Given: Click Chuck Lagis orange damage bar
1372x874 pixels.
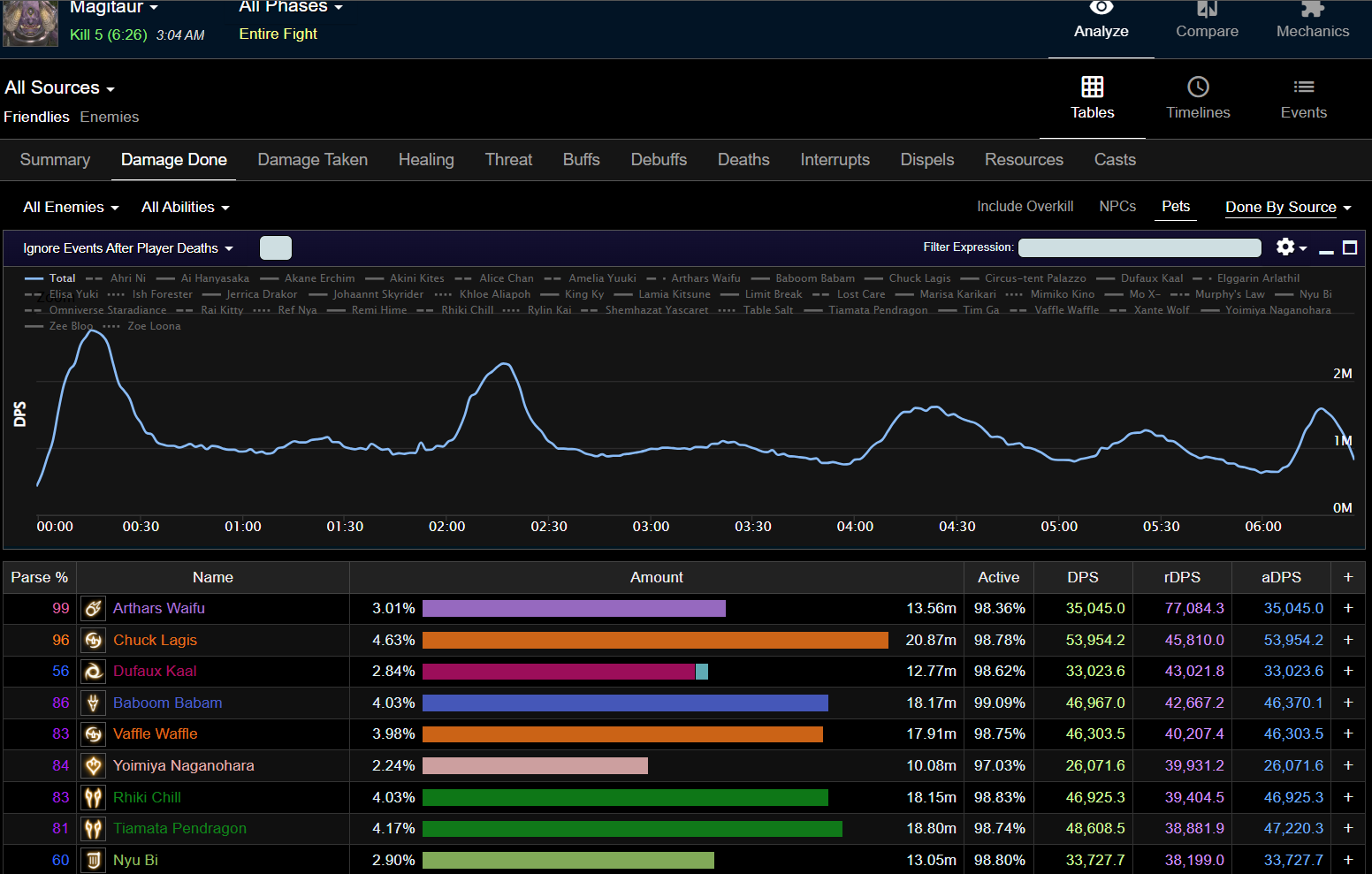Looking at the screenshot, I should [655, 640].
